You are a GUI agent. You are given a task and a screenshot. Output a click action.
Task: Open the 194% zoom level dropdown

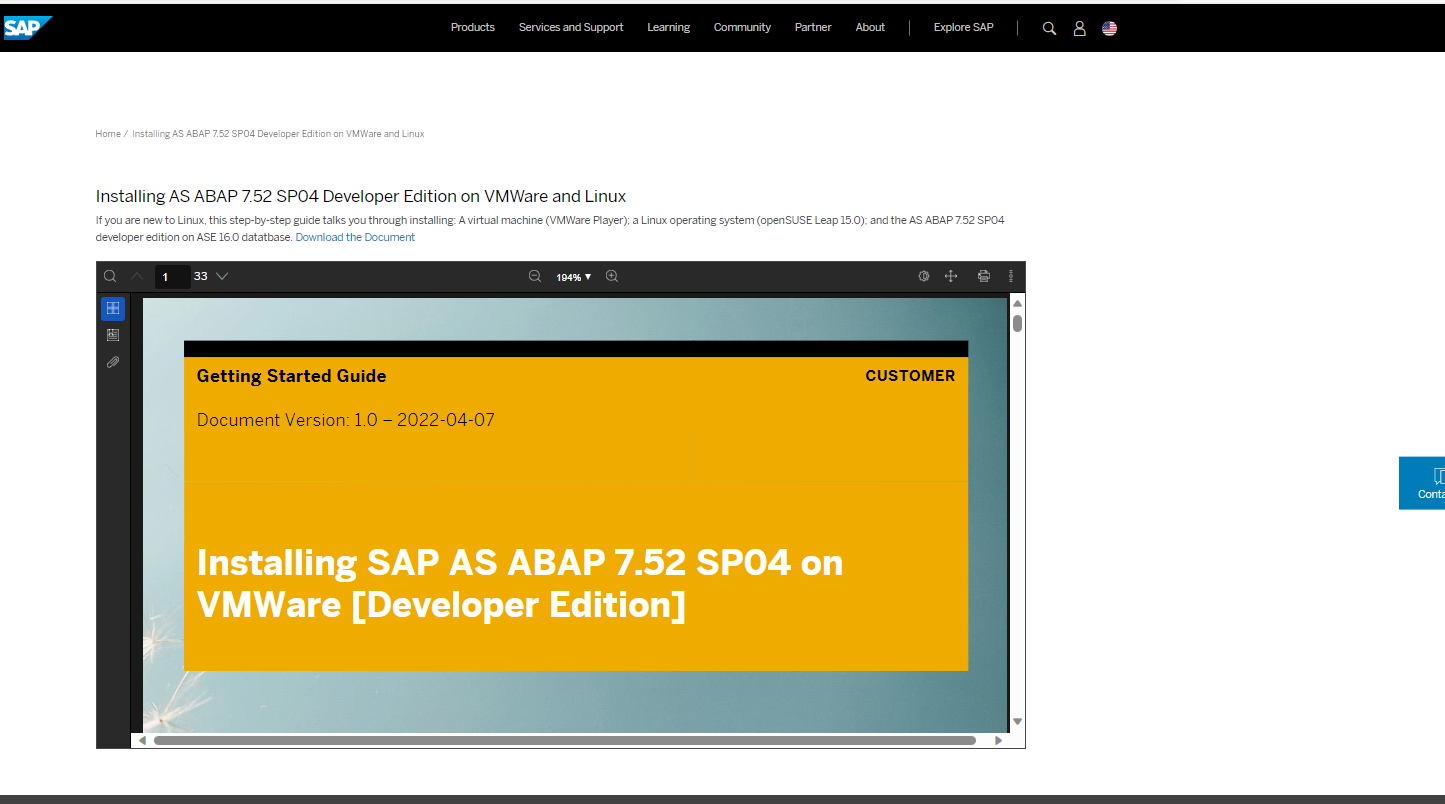574,277
